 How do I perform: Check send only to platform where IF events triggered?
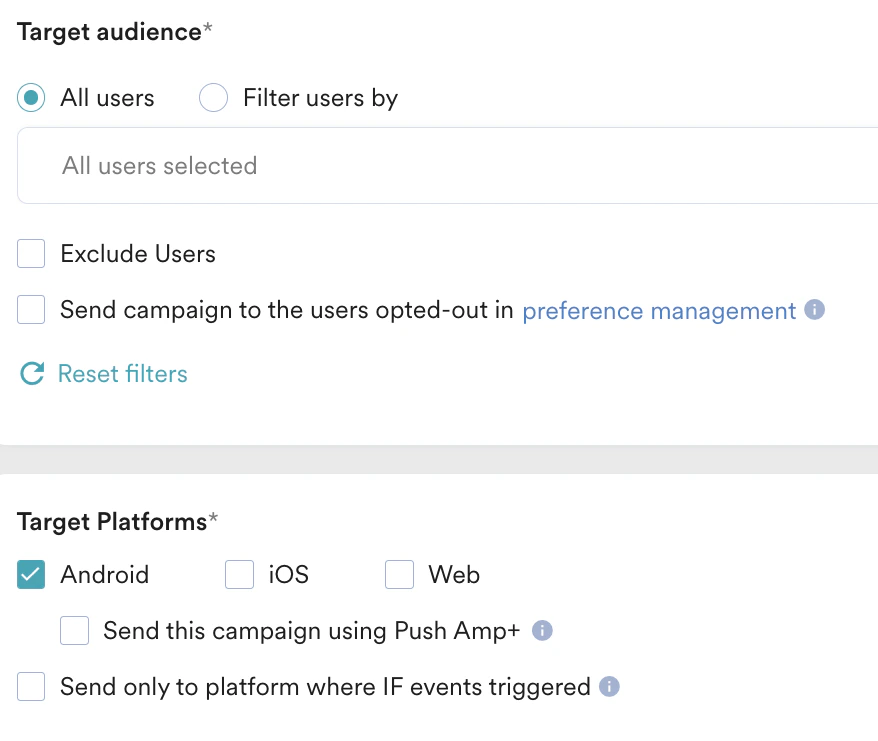(x=30, y=687)
